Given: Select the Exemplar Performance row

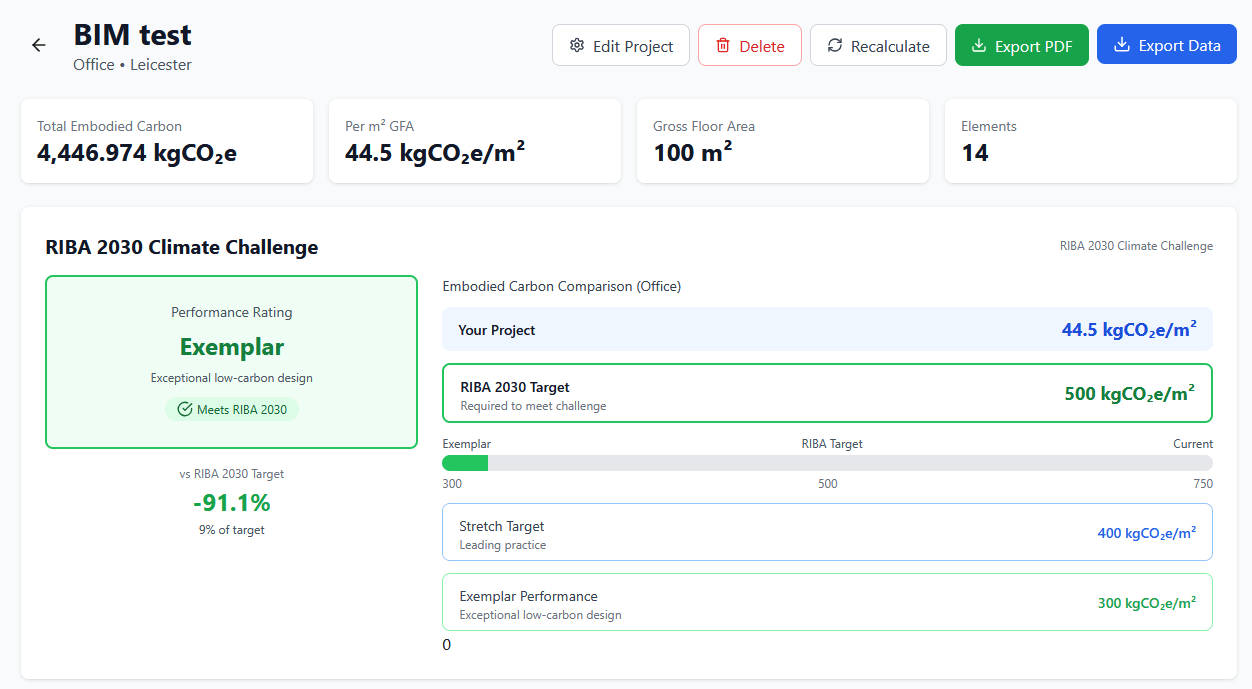Looking at the screenshot, I should 827,603.
